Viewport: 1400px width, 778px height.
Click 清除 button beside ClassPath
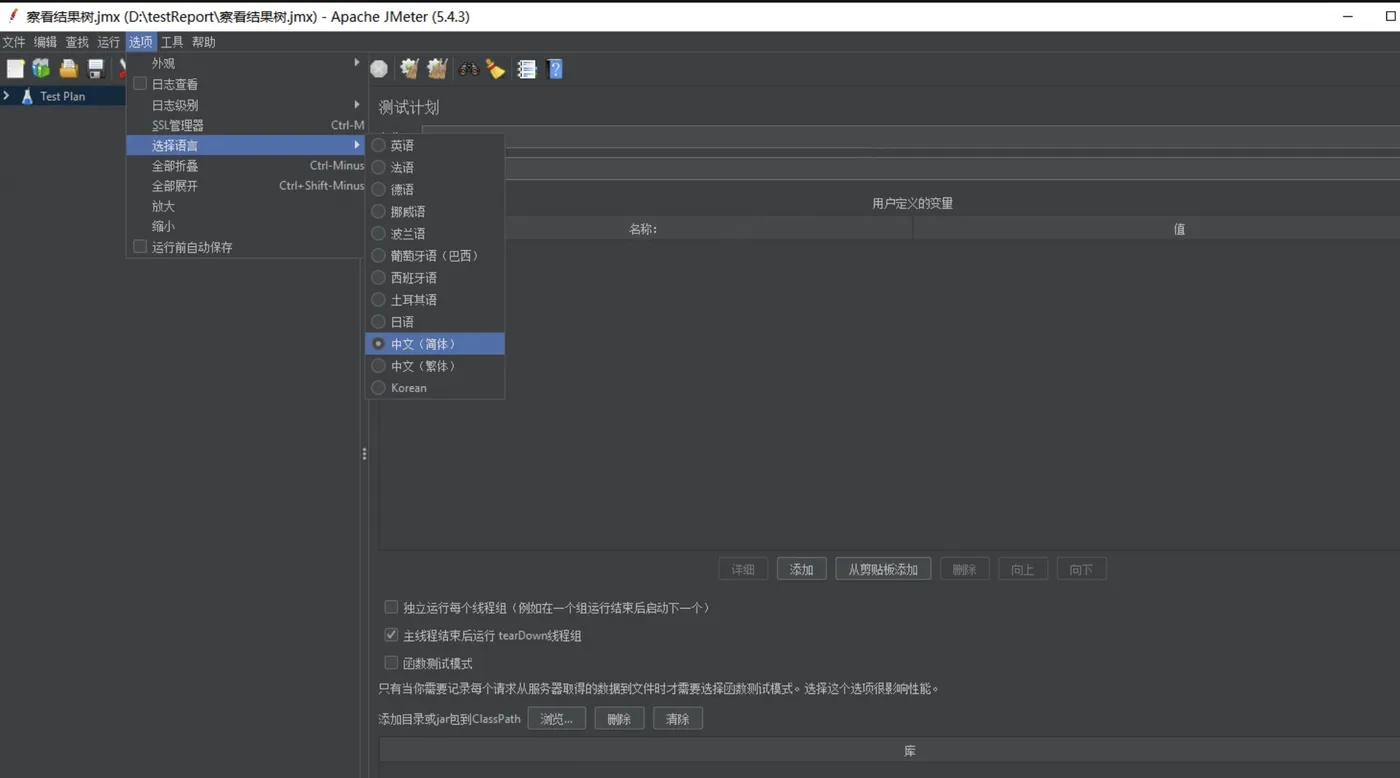pos(678,719)
